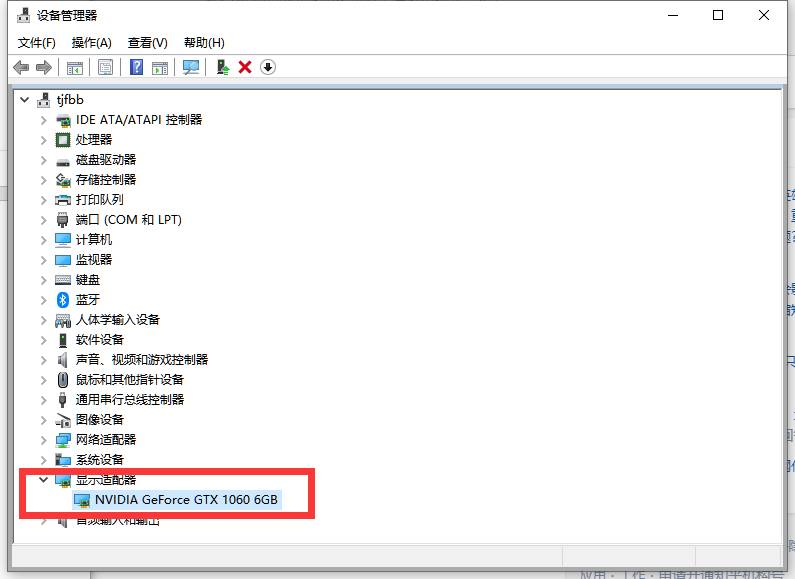Image resolution: width=795 pixels, height=579 pixels.
Task: Click the Back arrow toolbar icon
Action: [x=21, y=67]
